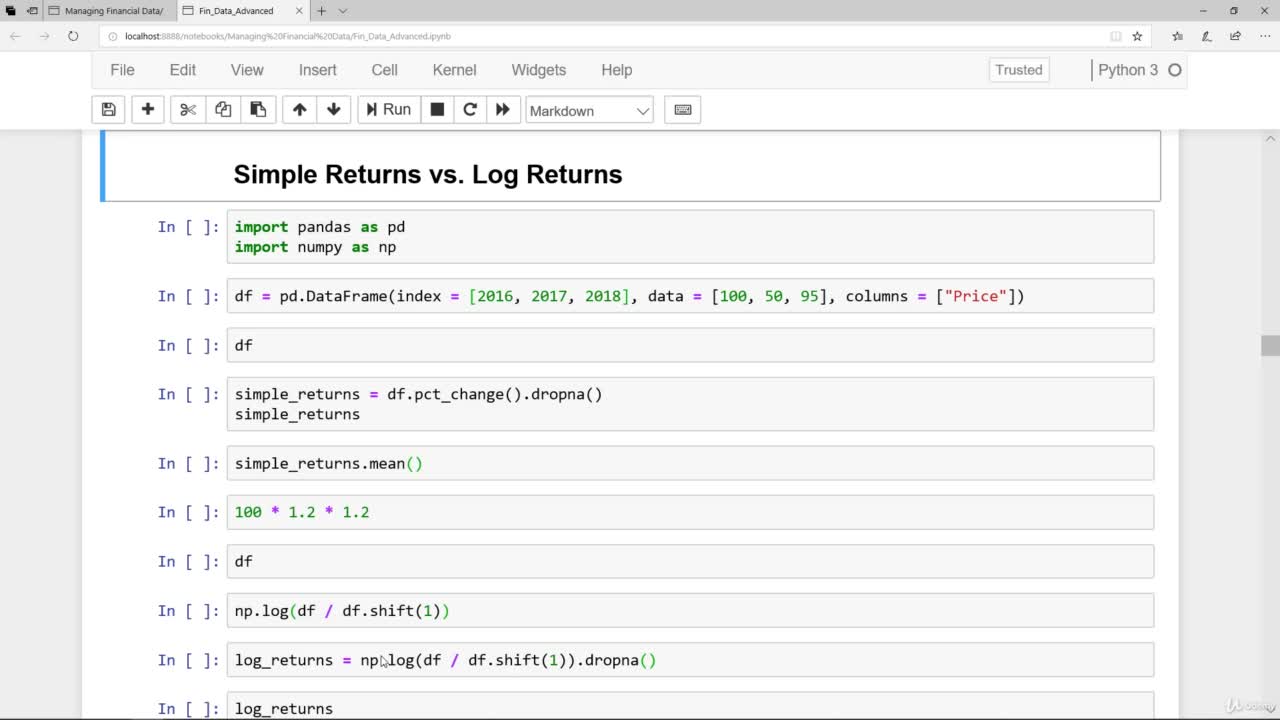The image size is (1280, 720).
Task: Click the page vertical scrollbar thumb
Action: pos(1270,345)
